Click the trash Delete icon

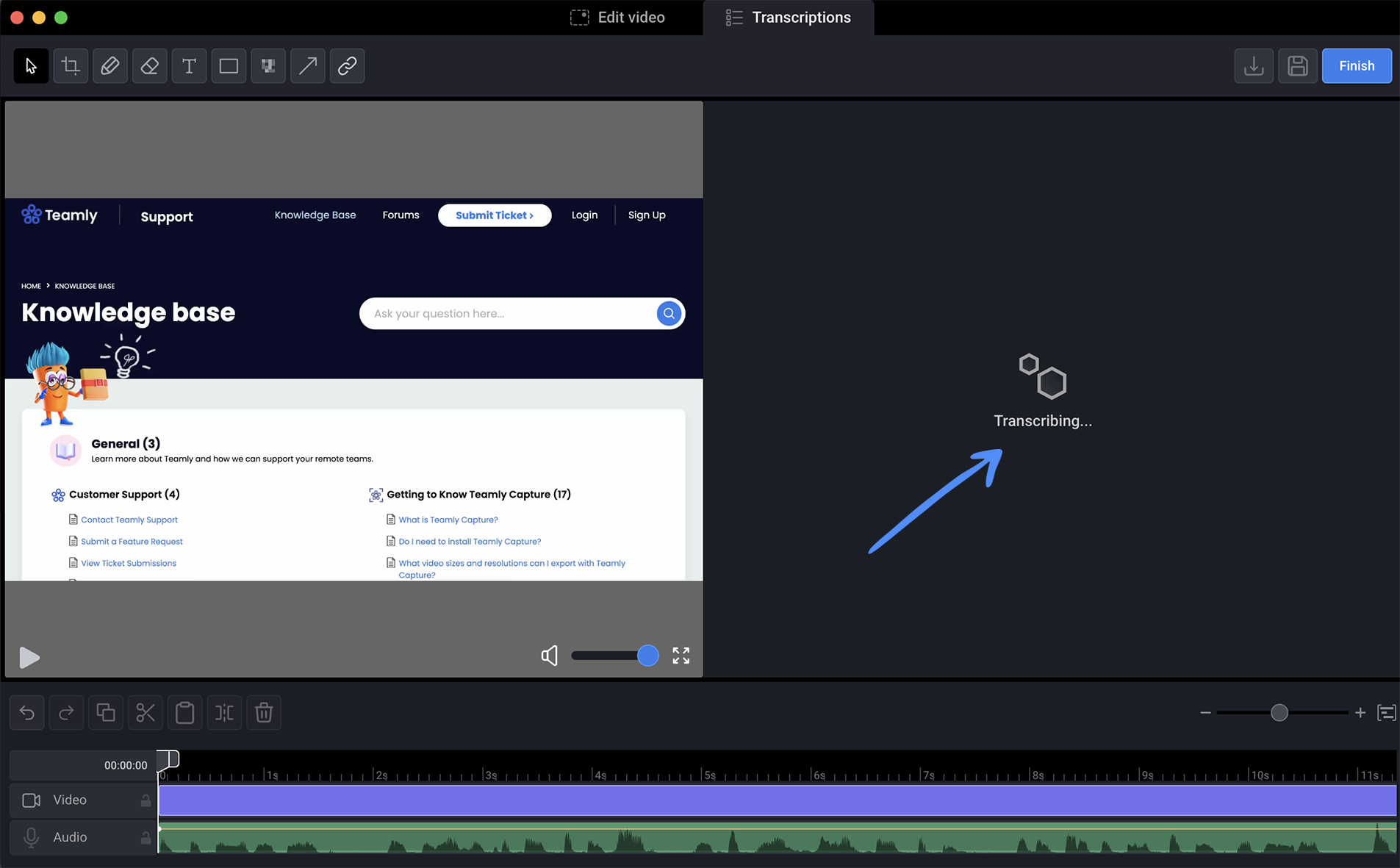tap(264, 713)
